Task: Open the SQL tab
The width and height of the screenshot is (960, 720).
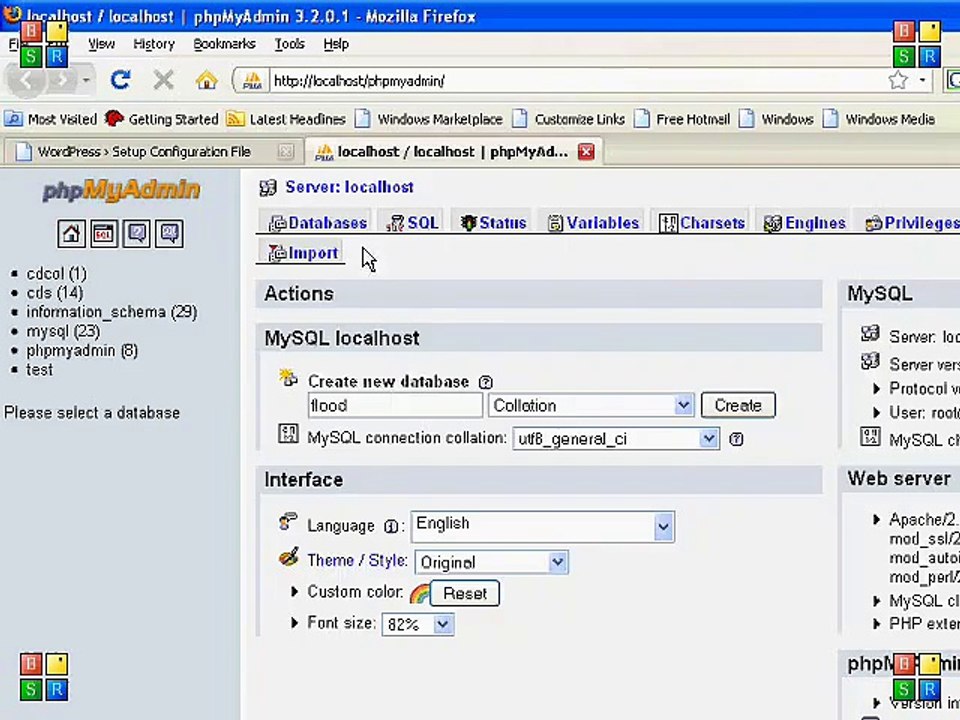Action: point(413,223)
